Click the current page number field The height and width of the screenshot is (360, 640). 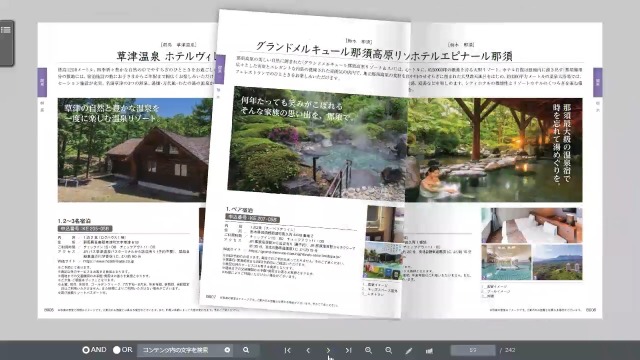tap(473, 350)
